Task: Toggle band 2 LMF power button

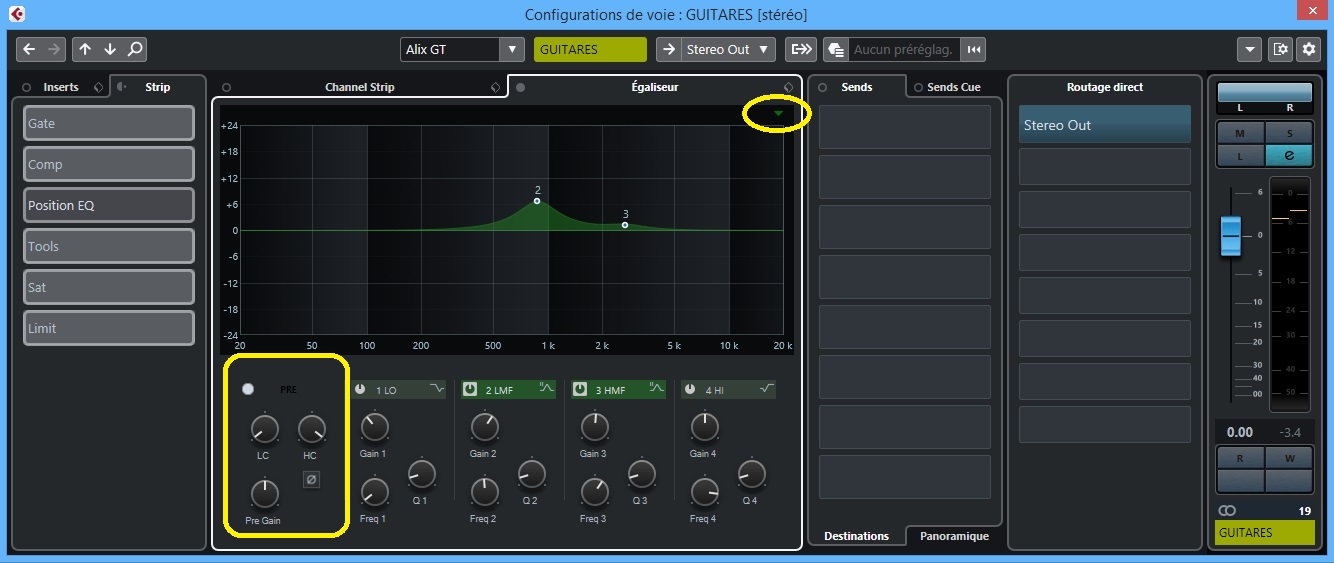Action: (x=470, y=389)
